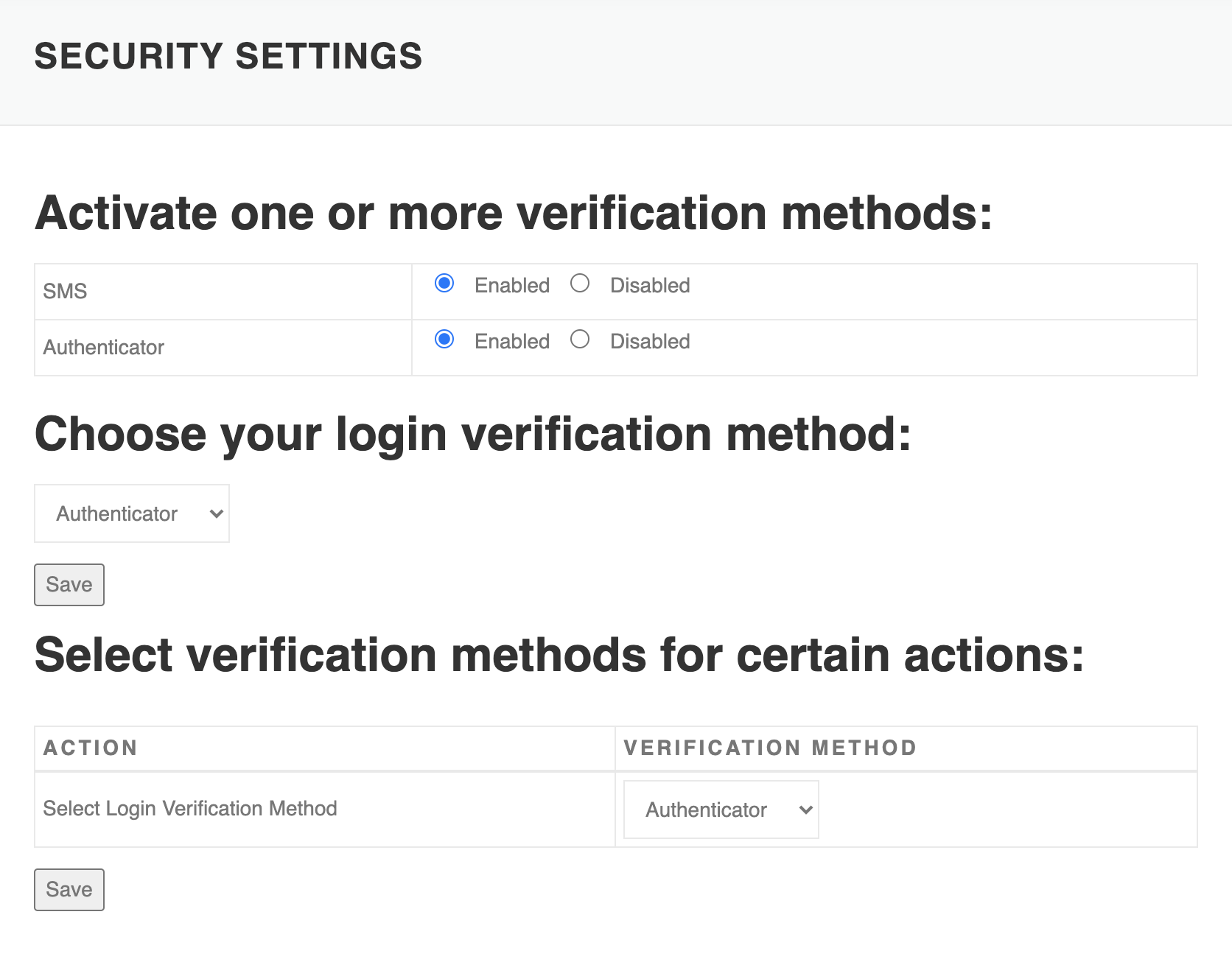Click Save below the actions table
The height and width of the screenshot is (976, 1232).
pyautogui.click(x=69, y=890)
